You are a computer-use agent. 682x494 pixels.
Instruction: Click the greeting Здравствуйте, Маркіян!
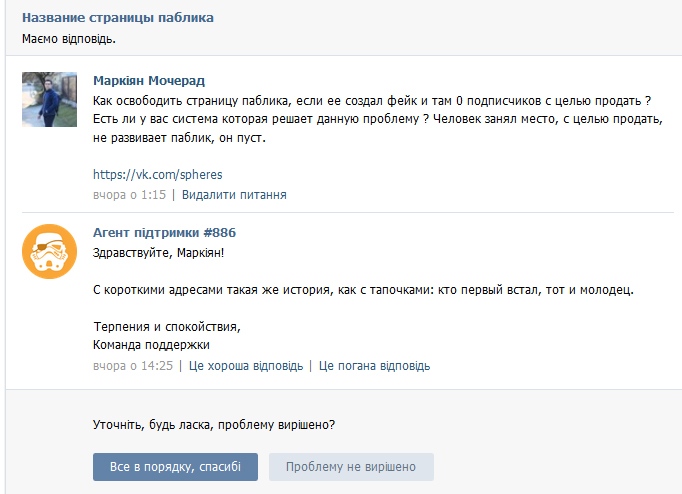(158, 252)
